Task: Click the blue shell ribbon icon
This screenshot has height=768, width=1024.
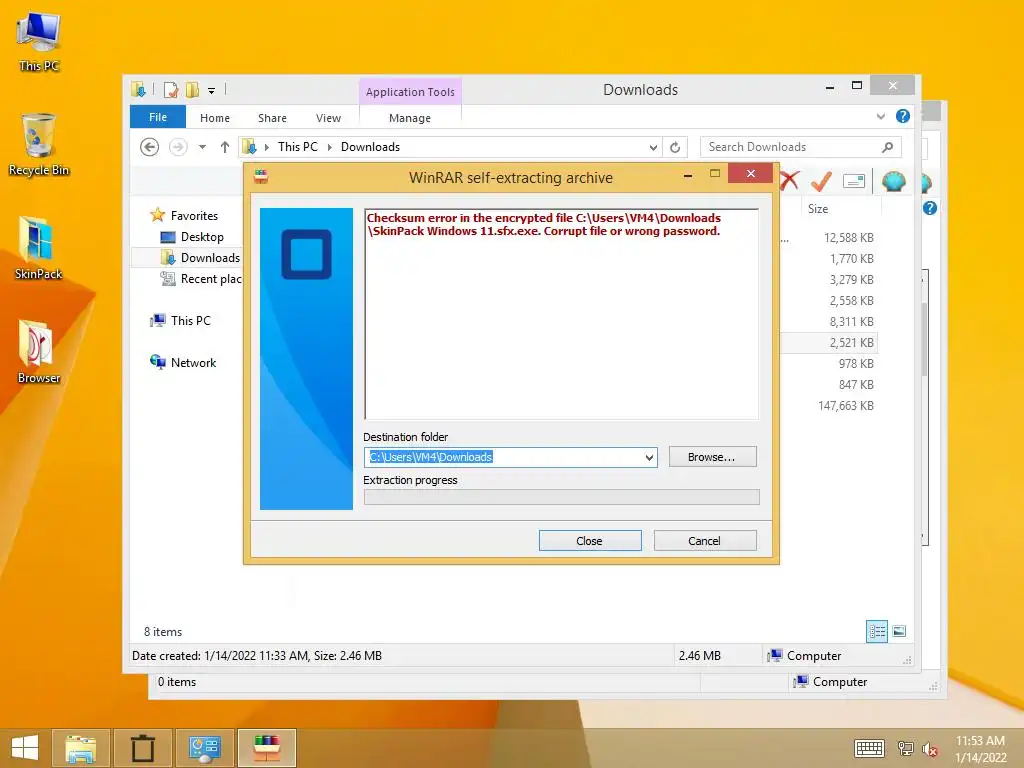Action: 893,181
